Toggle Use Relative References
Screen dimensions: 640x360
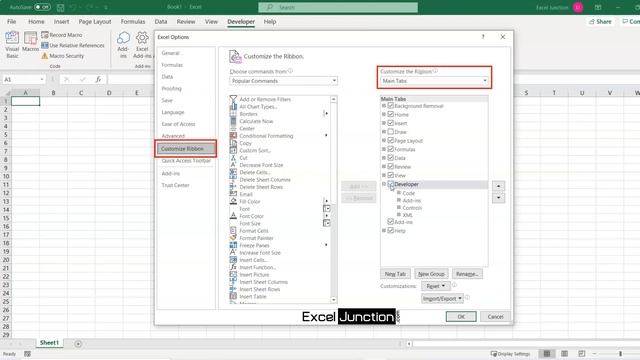73,45
